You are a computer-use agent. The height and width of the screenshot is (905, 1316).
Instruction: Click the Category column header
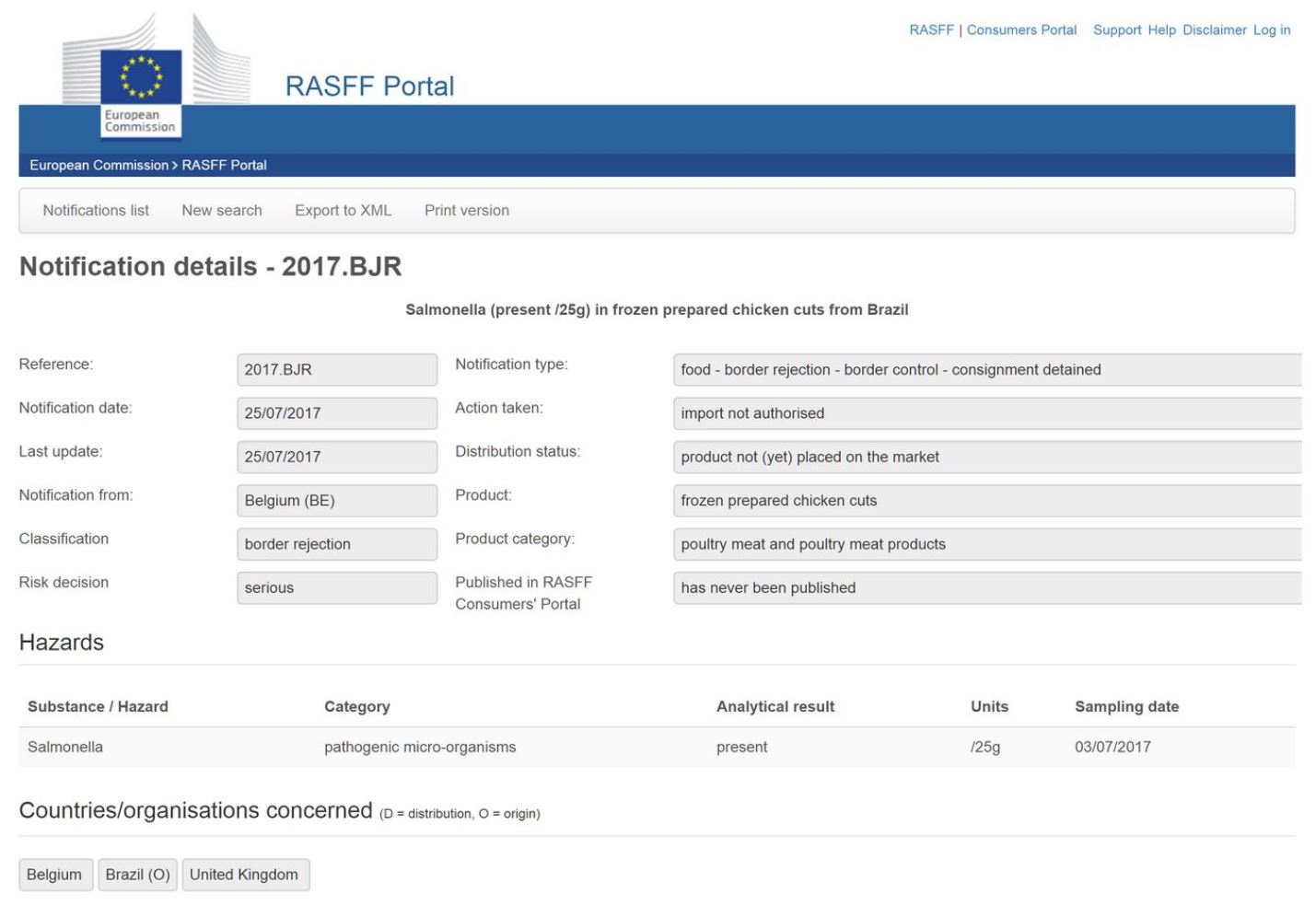pos(357,706)
